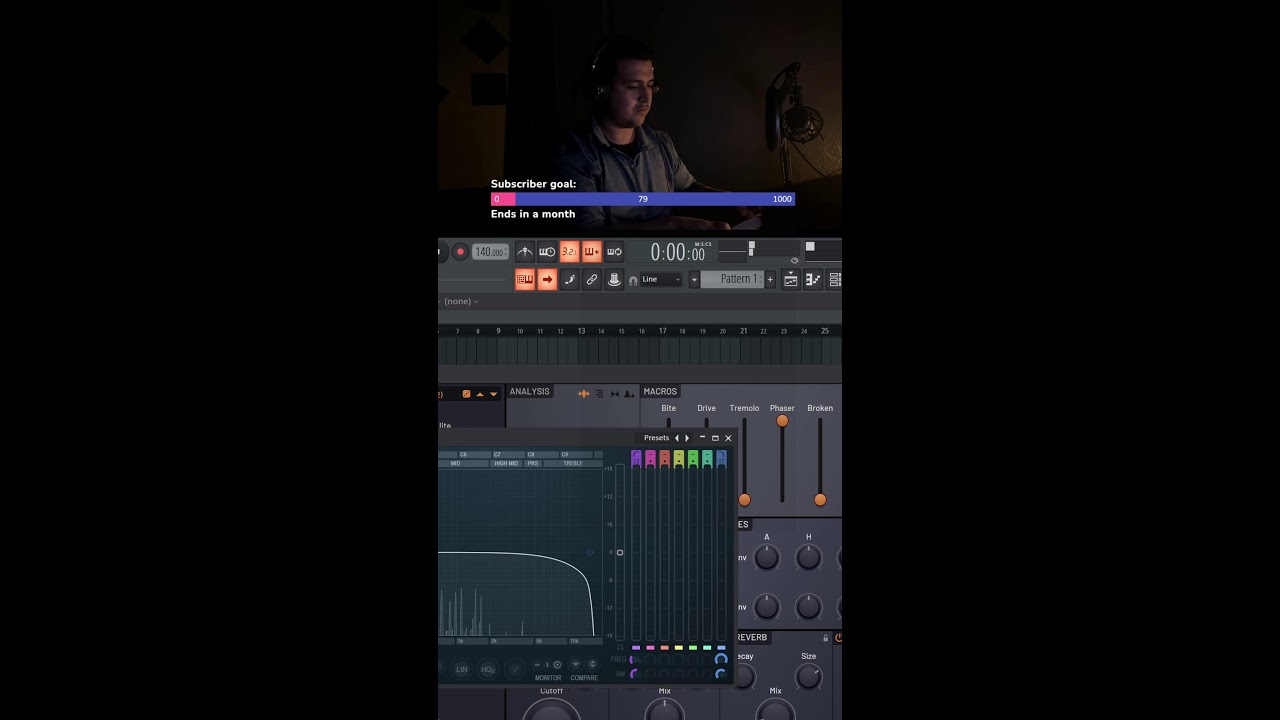This screenshot has height=720, width=1280.
Task: Click the peaks histogram analysis icon
Action: pos(629,394)
